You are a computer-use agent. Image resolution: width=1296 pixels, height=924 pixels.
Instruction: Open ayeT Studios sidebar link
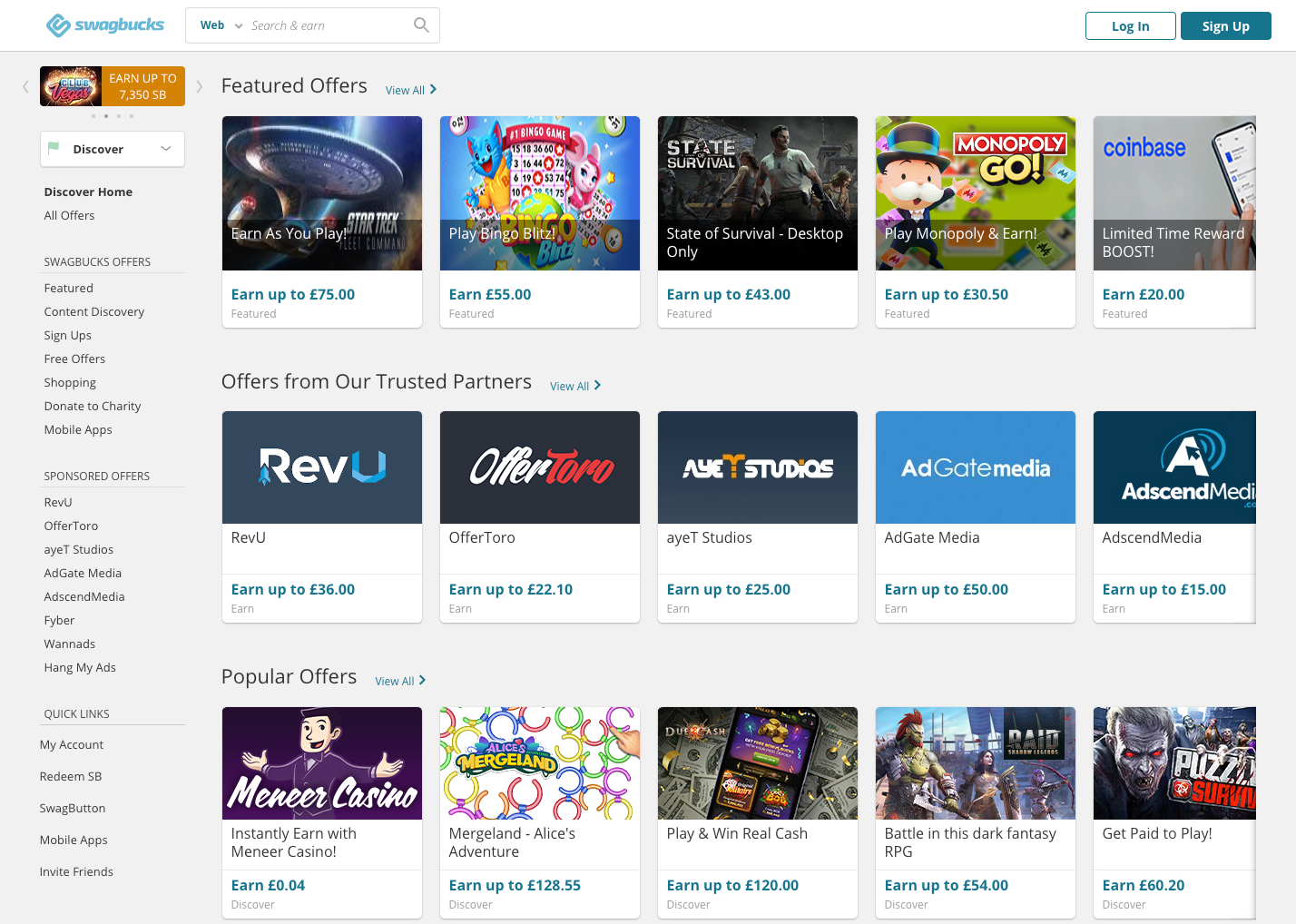coord(79,549)
